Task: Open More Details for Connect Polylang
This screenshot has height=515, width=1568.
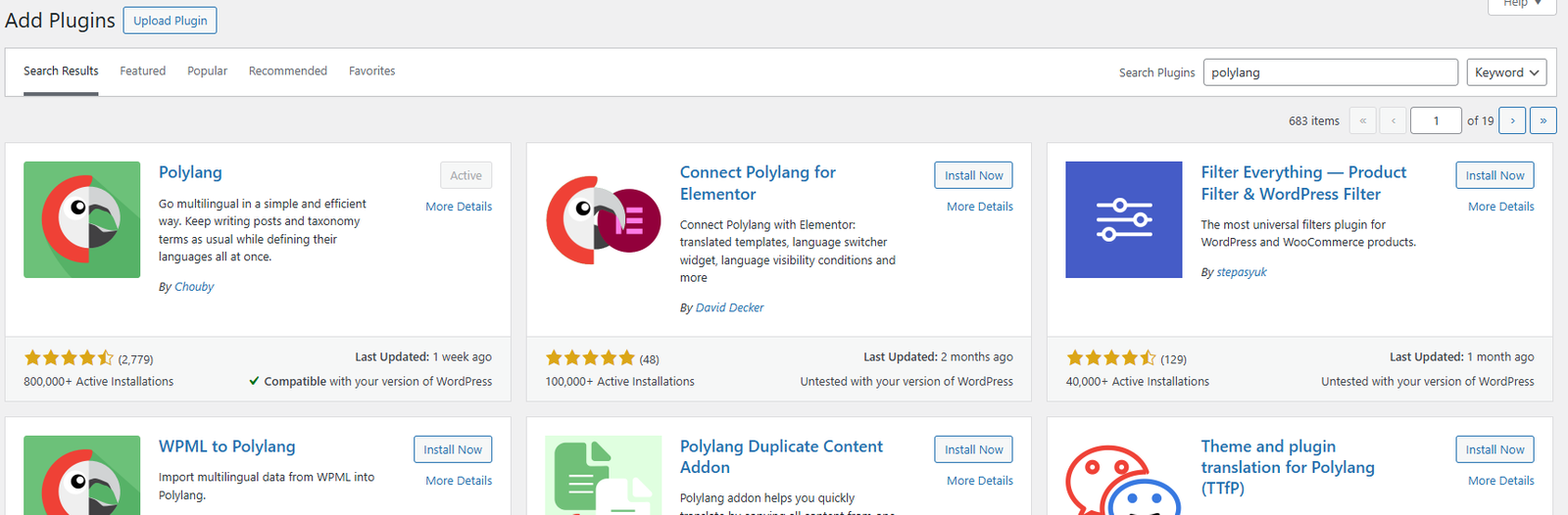Action: pos(980,207)
